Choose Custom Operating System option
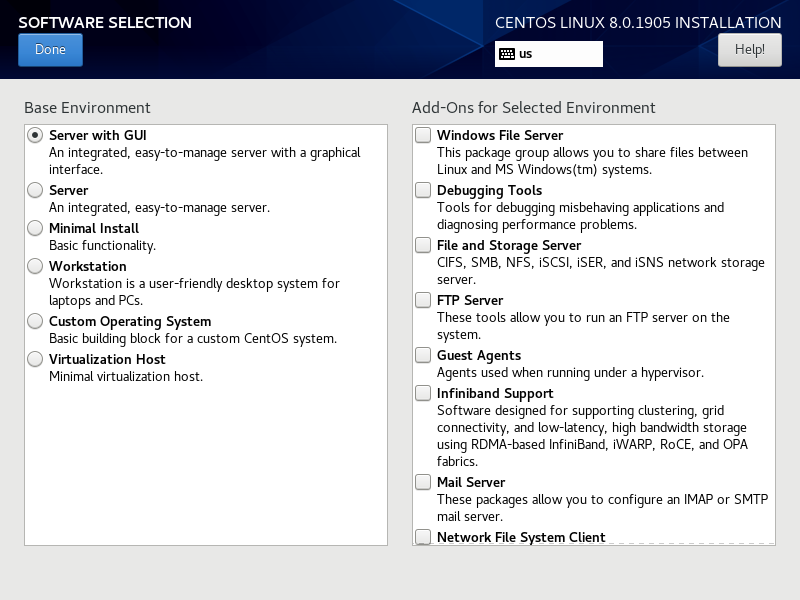 (x=35, y=321)
